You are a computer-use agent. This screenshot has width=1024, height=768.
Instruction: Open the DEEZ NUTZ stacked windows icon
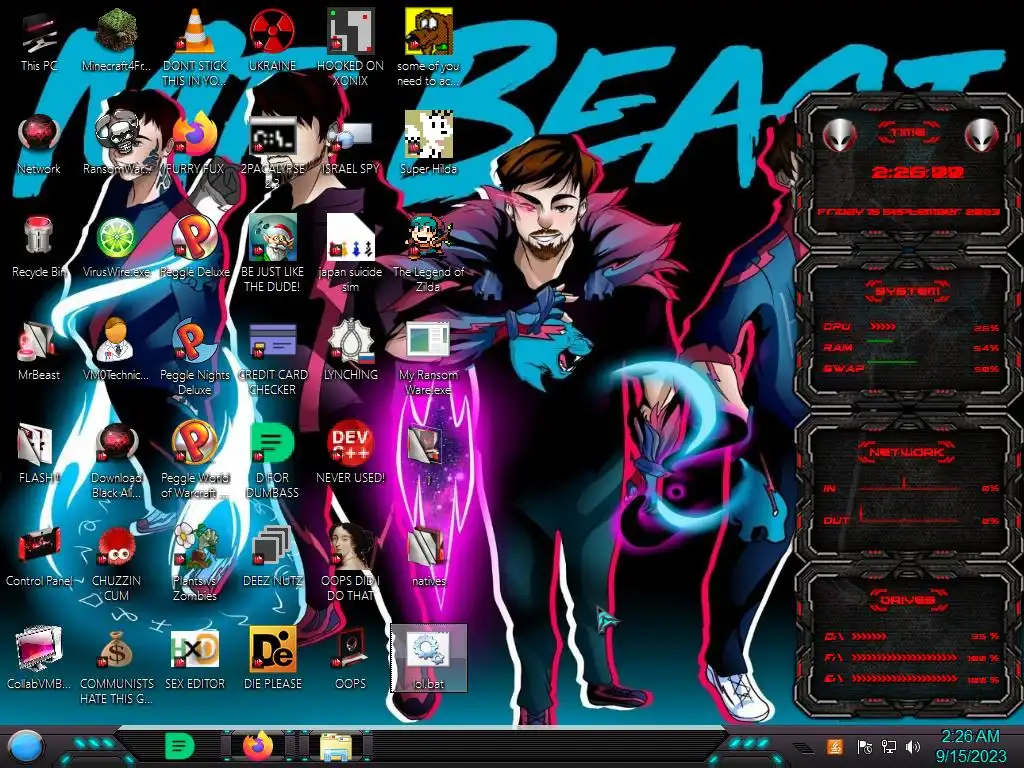272,555
